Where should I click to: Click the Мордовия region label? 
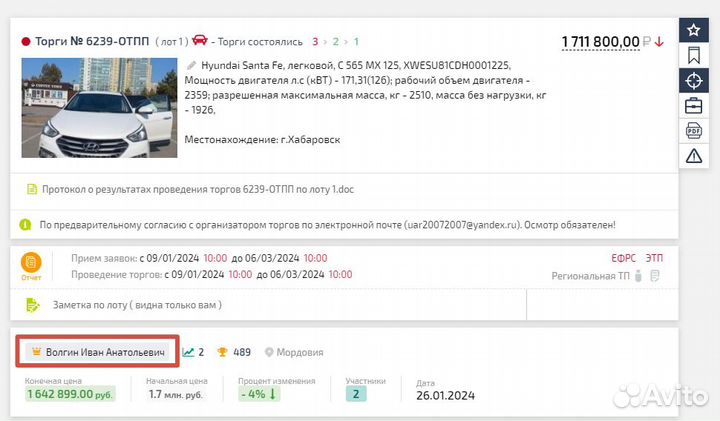300,352
